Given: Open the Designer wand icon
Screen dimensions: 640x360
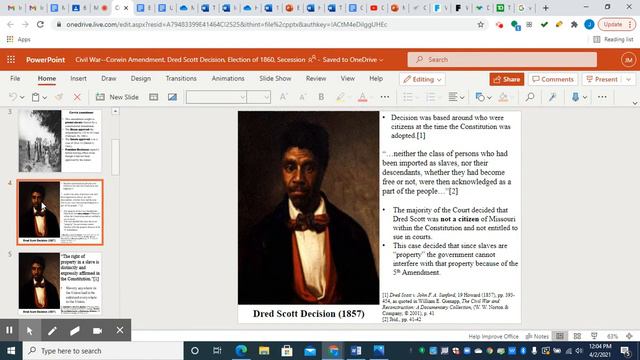Looking at the screenshot, I should coord(552,97).
